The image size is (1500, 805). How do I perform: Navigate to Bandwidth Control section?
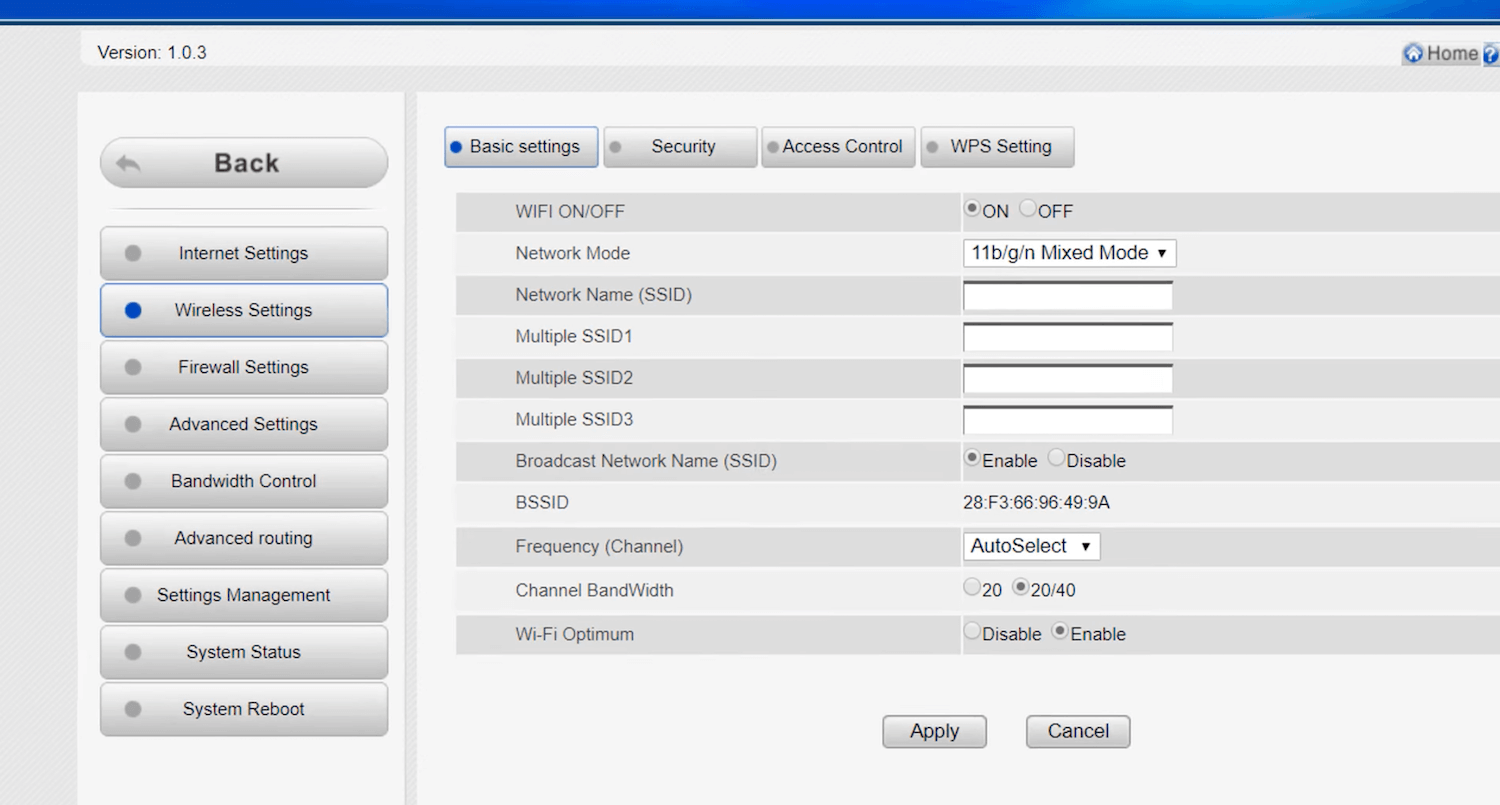[x=244, y=481]
